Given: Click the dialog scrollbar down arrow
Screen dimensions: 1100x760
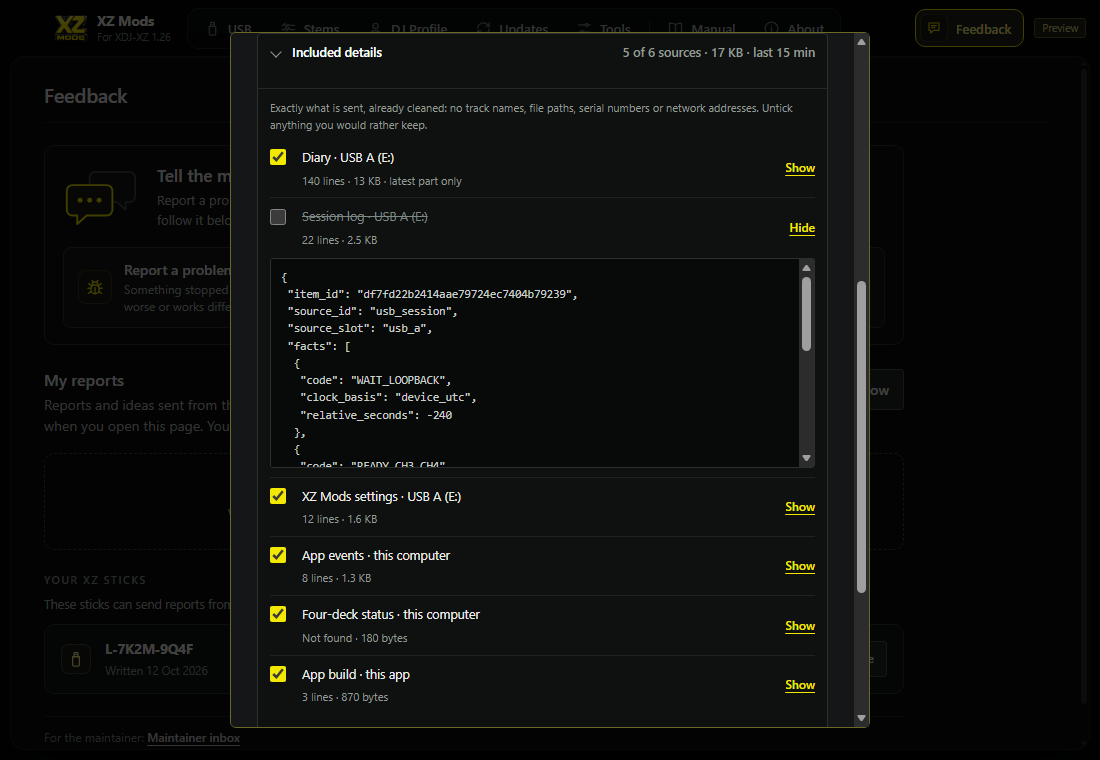Looking at the screenshot, I should (861, 718).
